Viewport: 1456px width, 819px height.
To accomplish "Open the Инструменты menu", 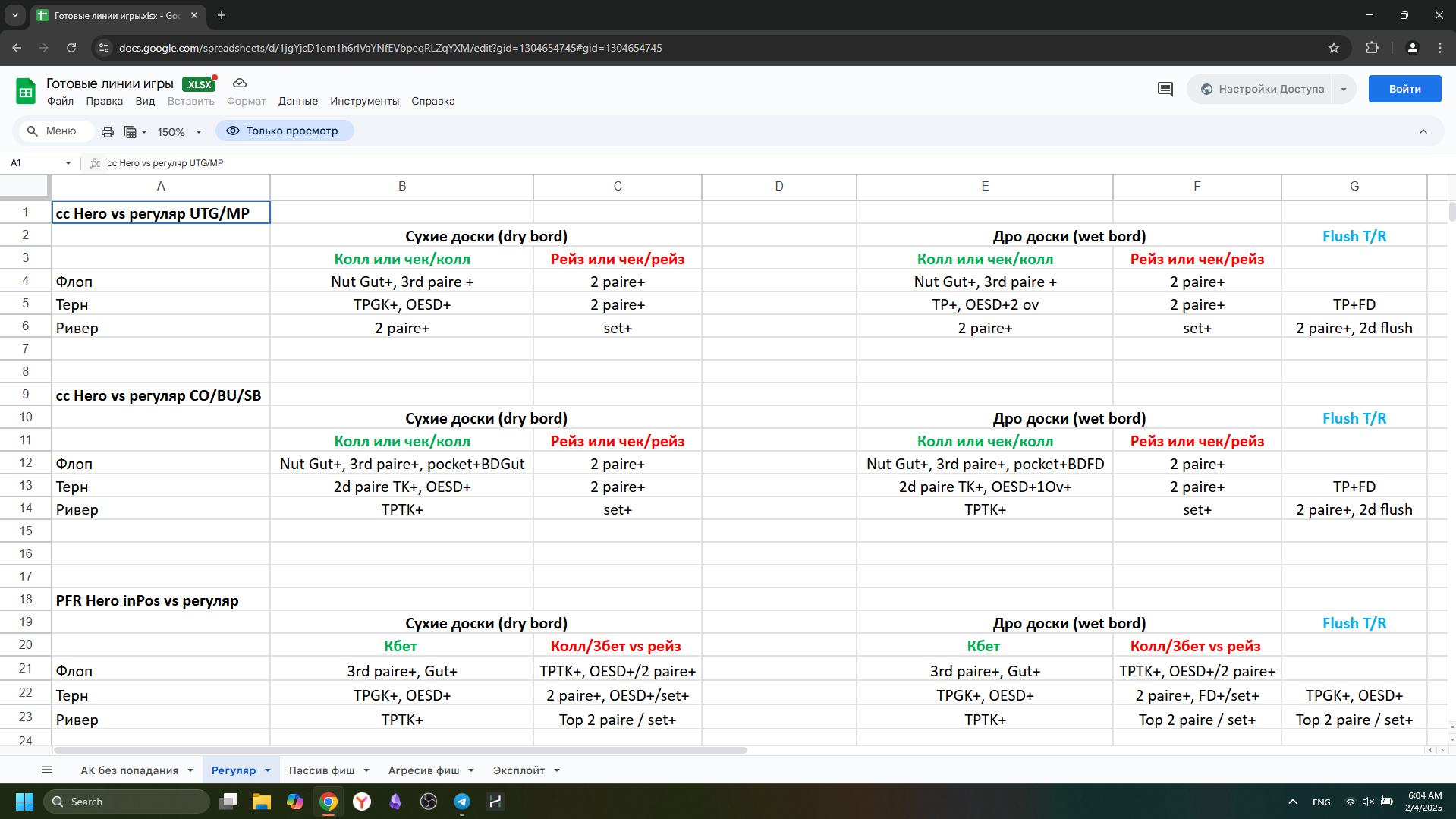I will coord(364,102).
